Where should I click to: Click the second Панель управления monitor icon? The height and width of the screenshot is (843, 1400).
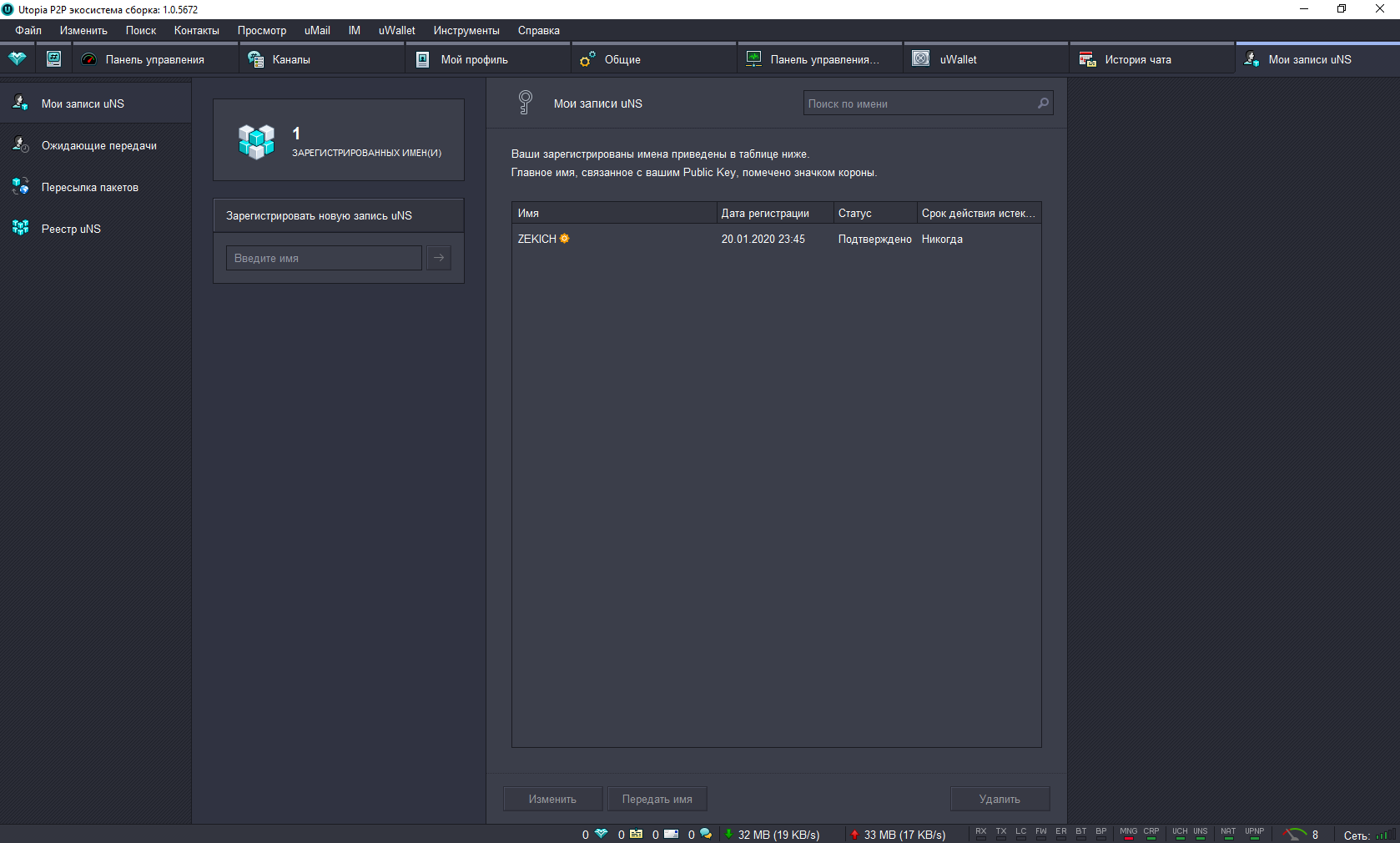(x=754, y=58)
